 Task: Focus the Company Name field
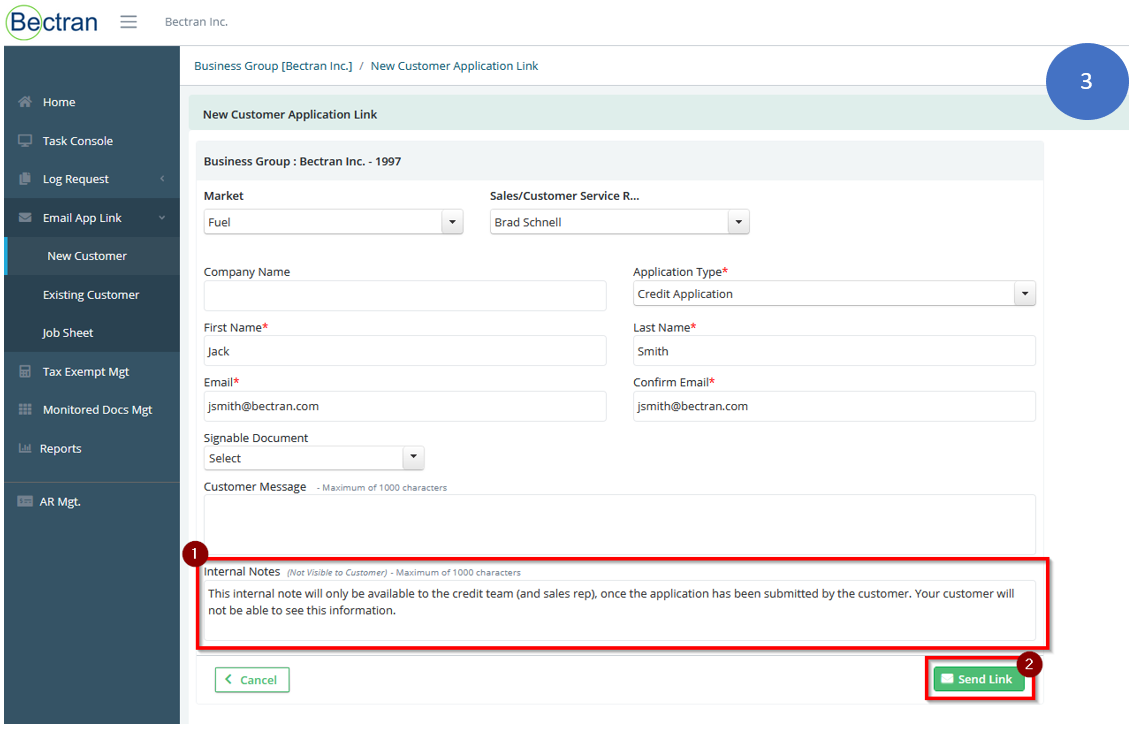click(x=405, y=295)
